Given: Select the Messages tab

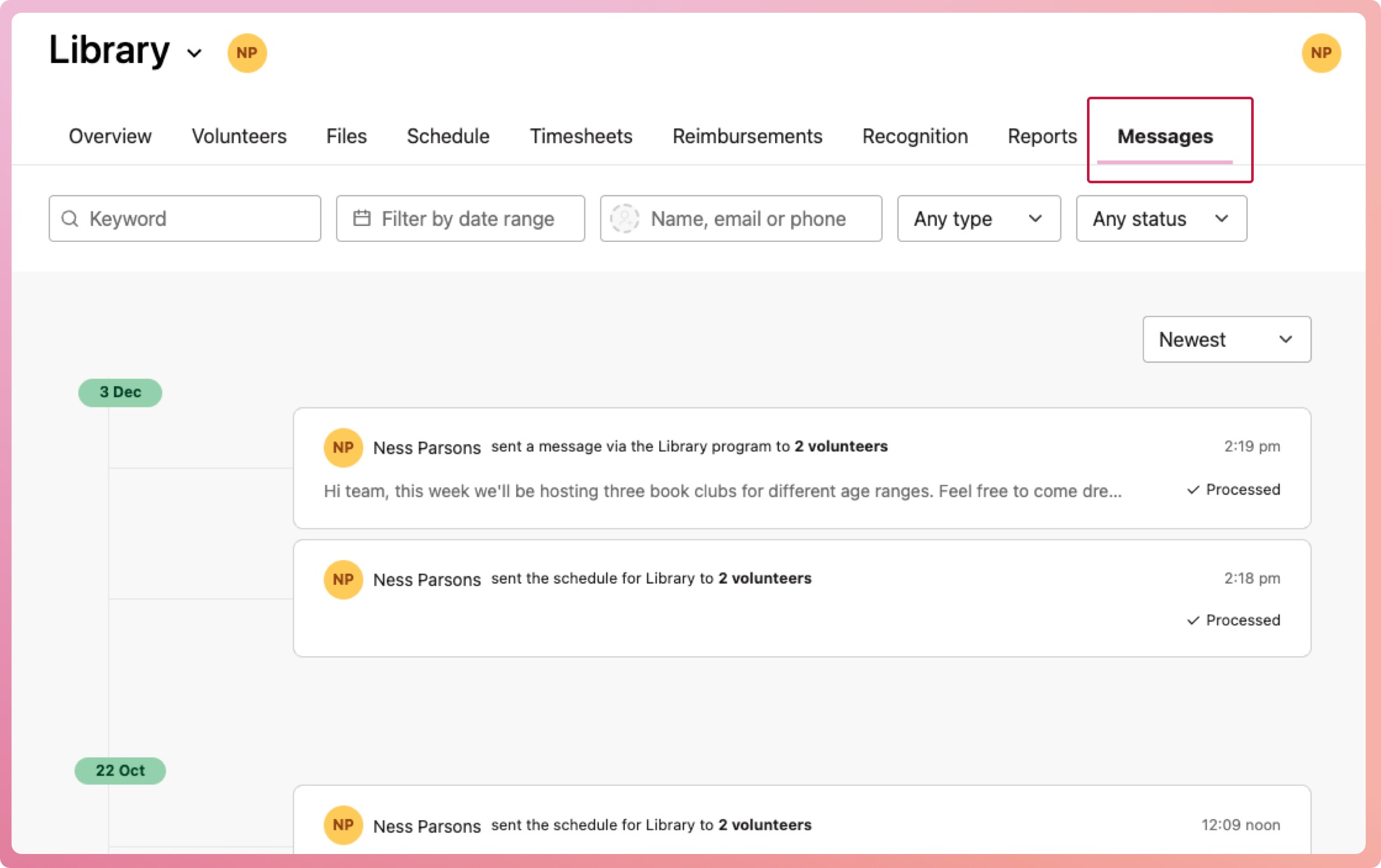Looking at the screenshot, I should pos(1165,136).
